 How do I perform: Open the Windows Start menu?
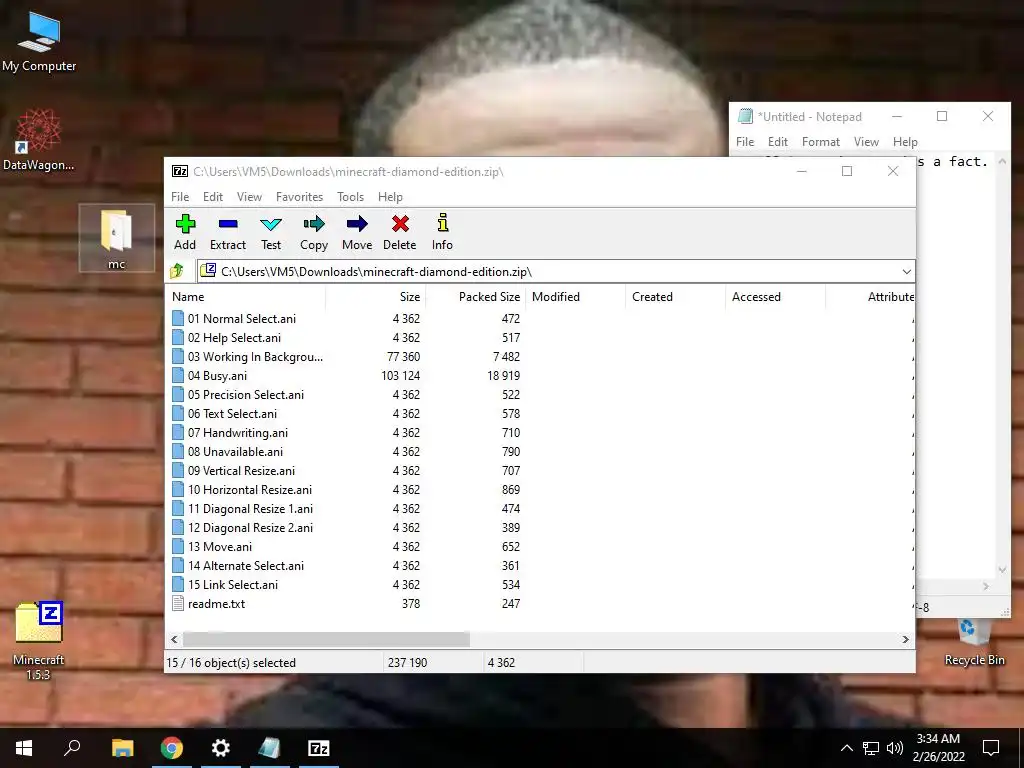(24, 748)
